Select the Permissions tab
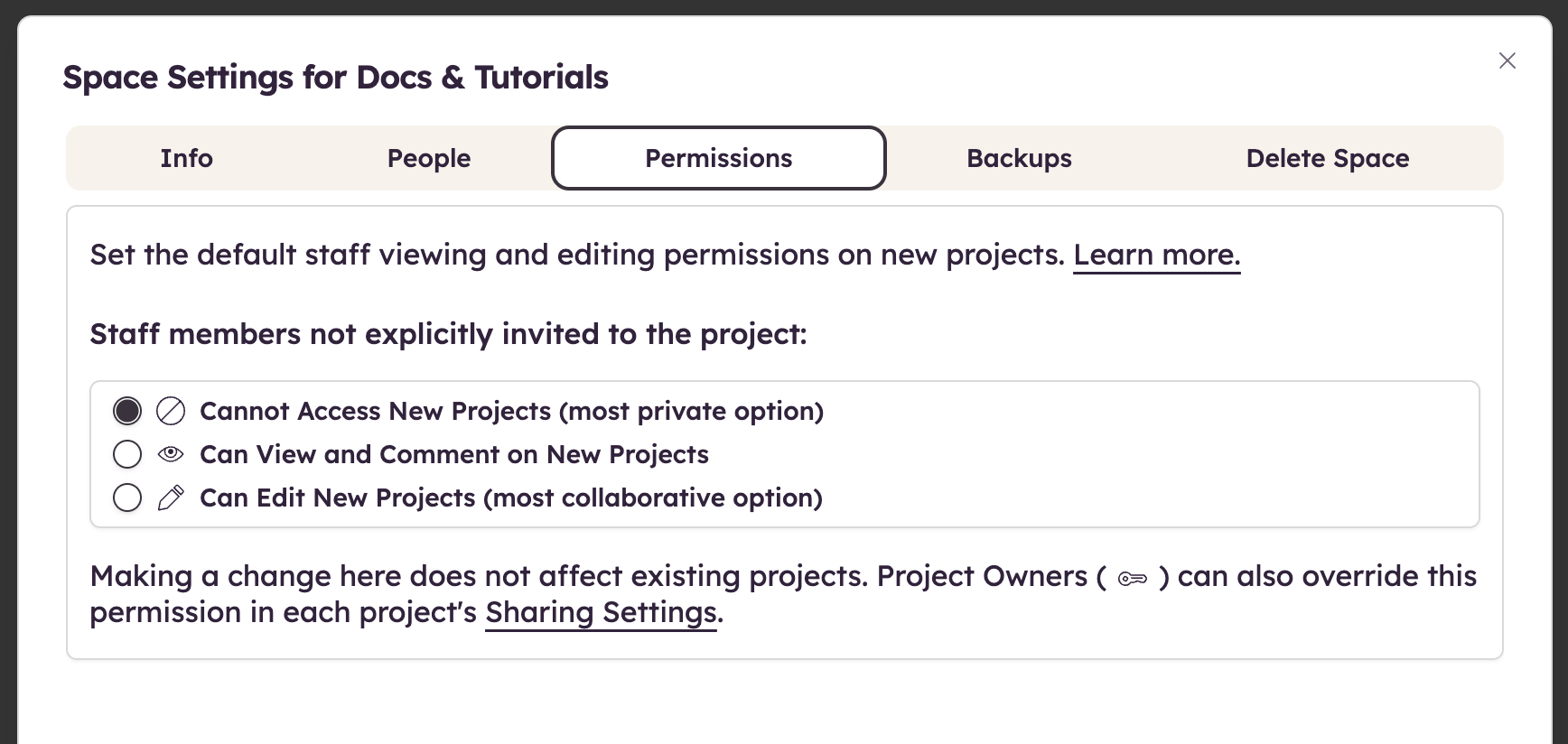This screenshot has height=744, width=1568. 719,158
